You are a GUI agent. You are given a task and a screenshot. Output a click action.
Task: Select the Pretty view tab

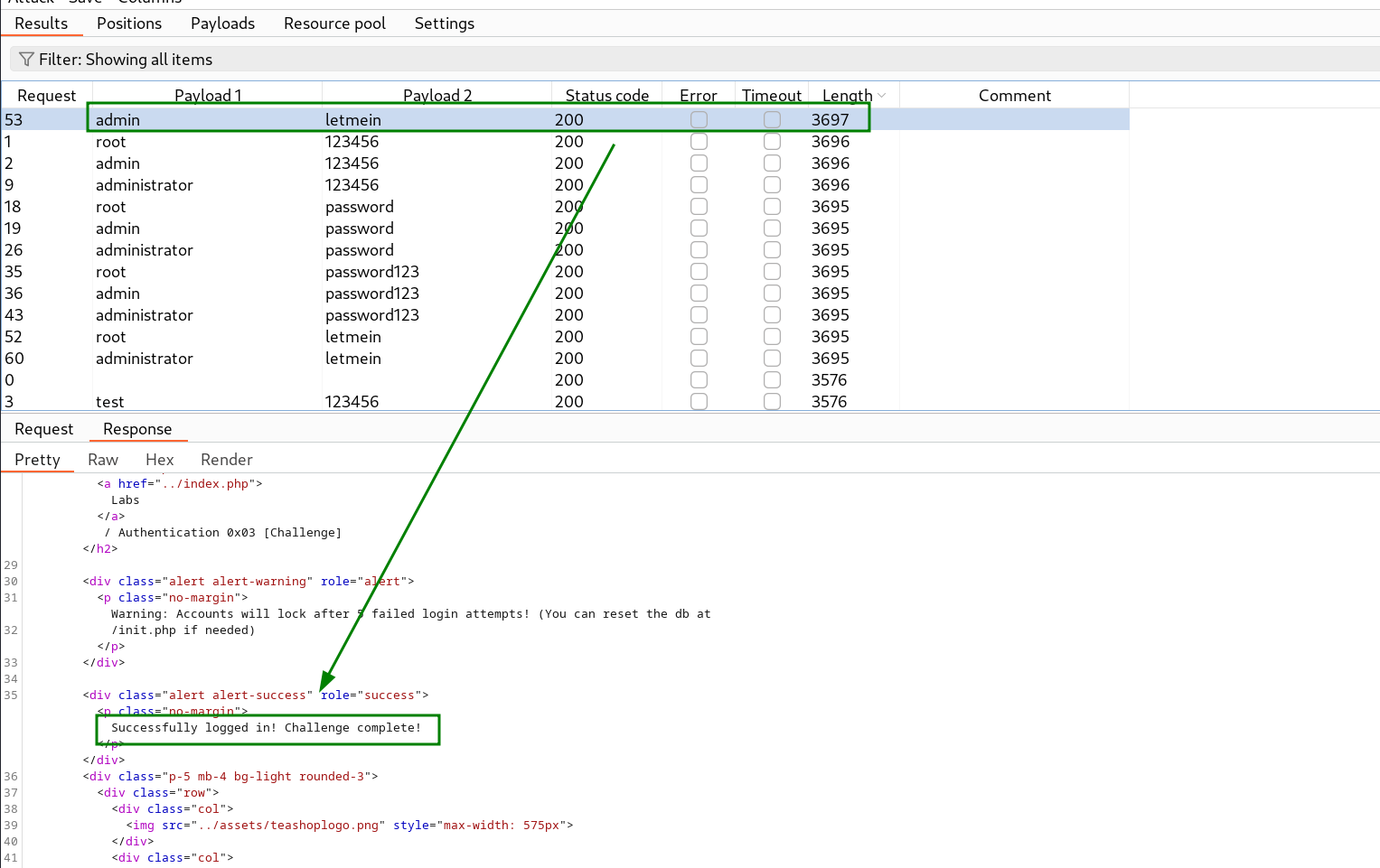37,460
